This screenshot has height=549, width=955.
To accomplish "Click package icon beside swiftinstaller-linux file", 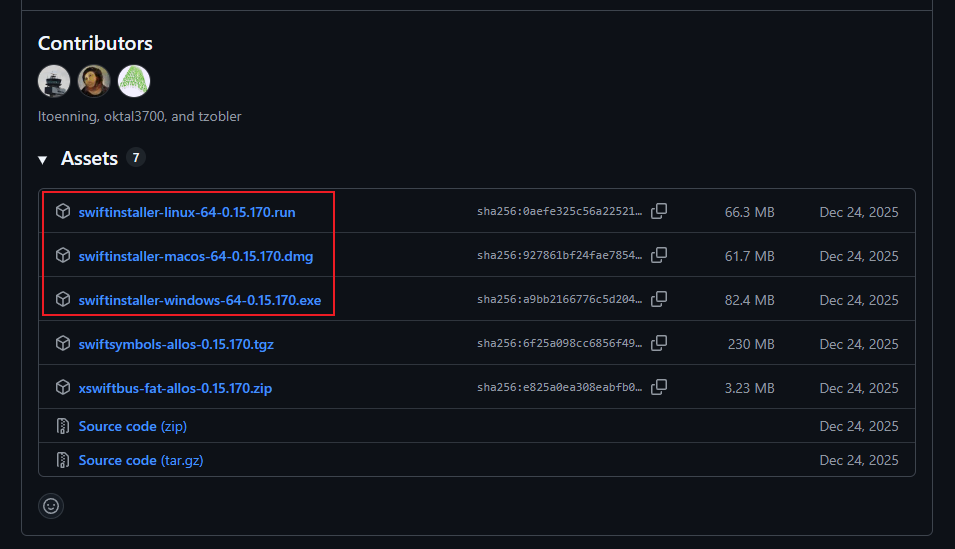I will 63,211.
